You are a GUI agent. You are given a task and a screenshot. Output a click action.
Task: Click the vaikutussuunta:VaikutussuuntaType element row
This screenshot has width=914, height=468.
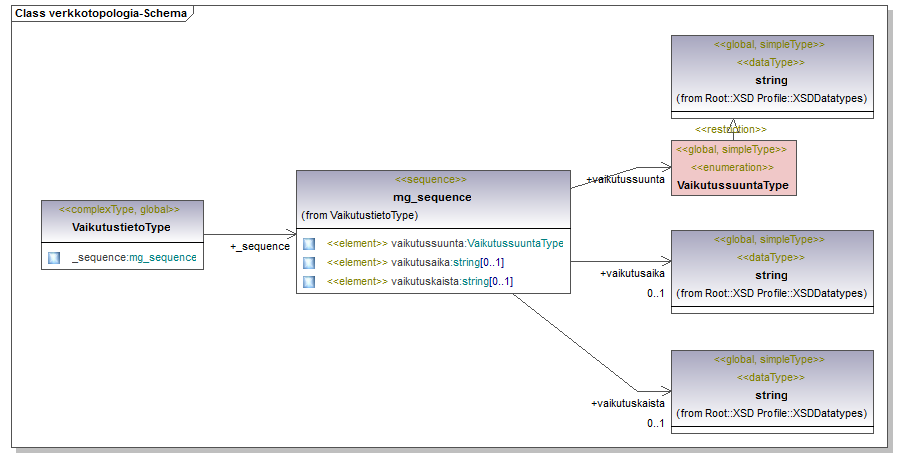pos(445,243)
